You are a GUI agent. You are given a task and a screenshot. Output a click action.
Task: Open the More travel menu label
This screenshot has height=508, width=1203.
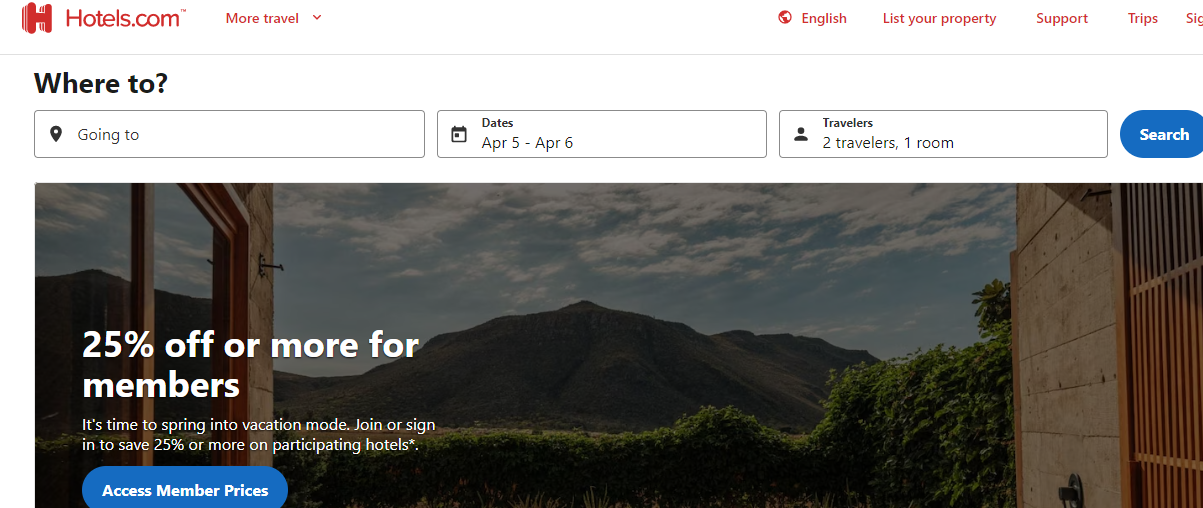click(262, 18)
